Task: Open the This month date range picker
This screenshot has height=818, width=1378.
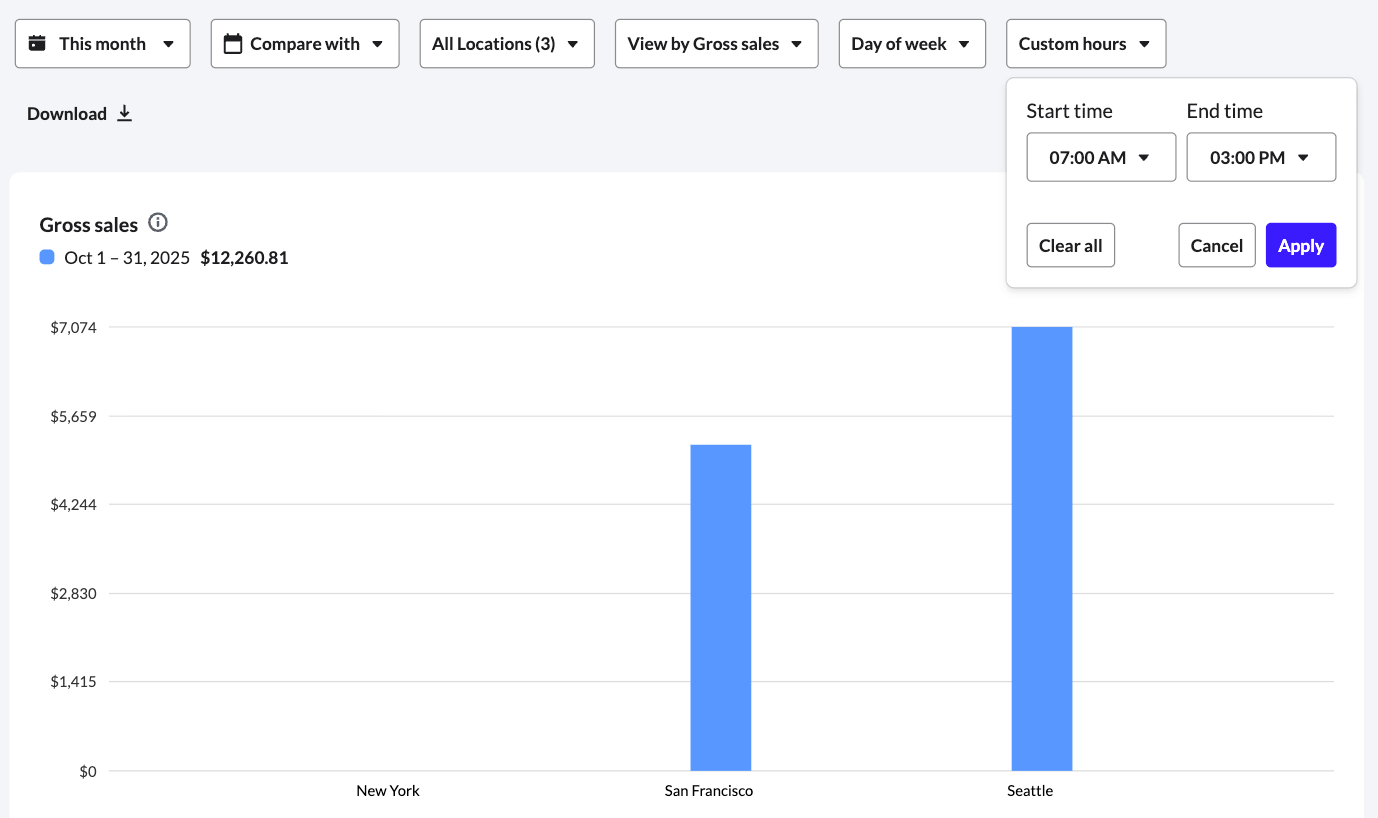Action: pyautogui.click(x=102, y=43)
